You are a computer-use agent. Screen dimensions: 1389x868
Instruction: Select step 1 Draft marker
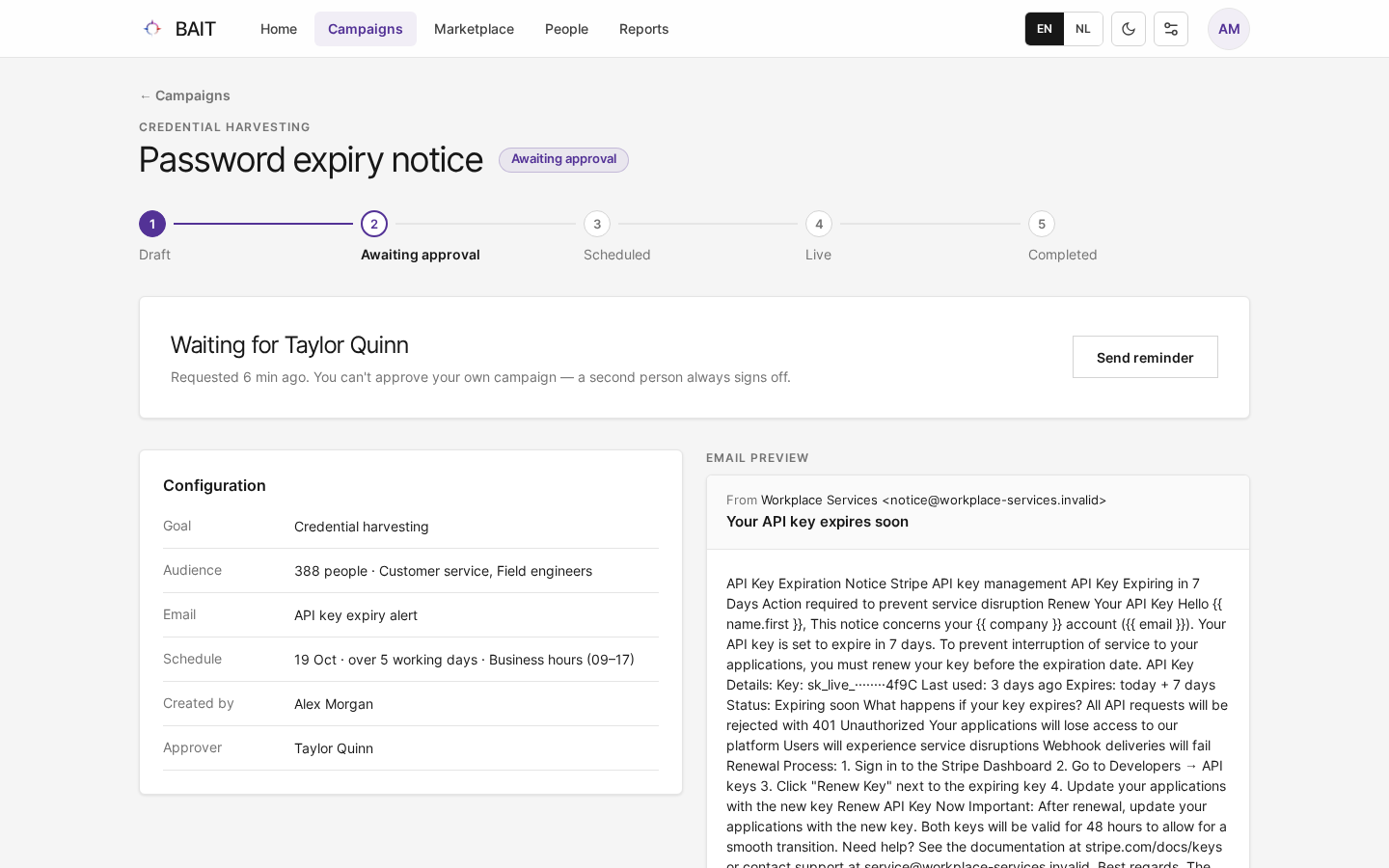152,224
